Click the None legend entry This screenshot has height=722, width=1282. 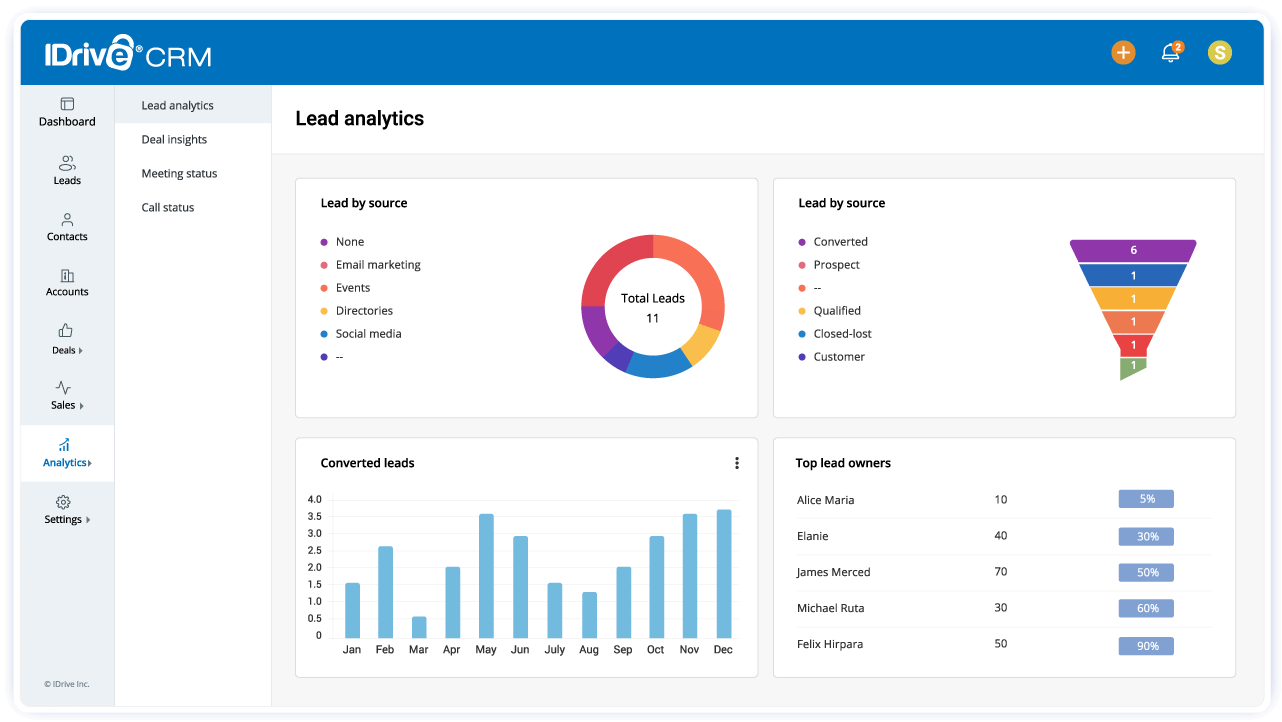pos(342,242)
